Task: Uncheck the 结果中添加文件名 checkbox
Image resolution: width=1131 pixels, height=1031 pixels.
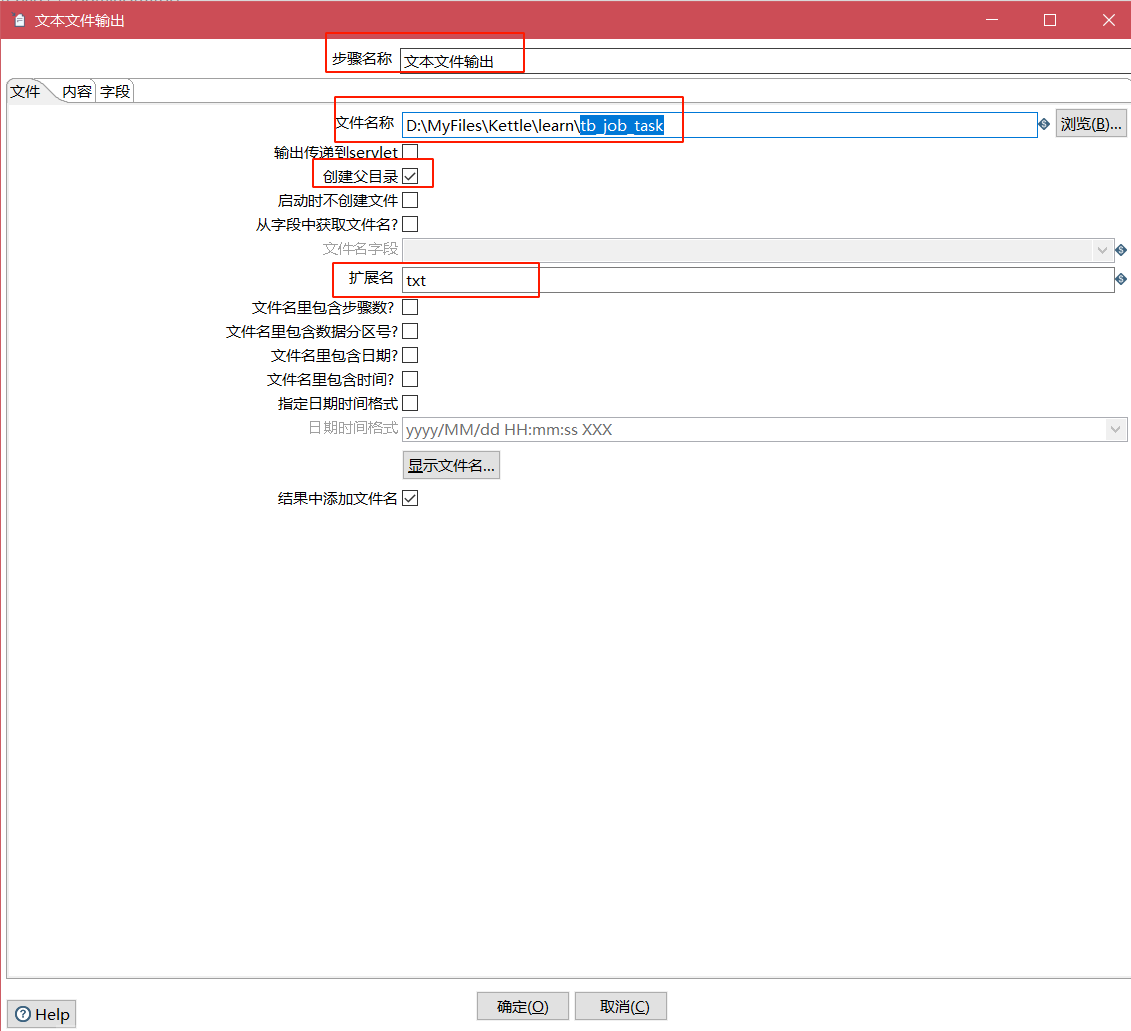Action: click(x=410, y=498)
